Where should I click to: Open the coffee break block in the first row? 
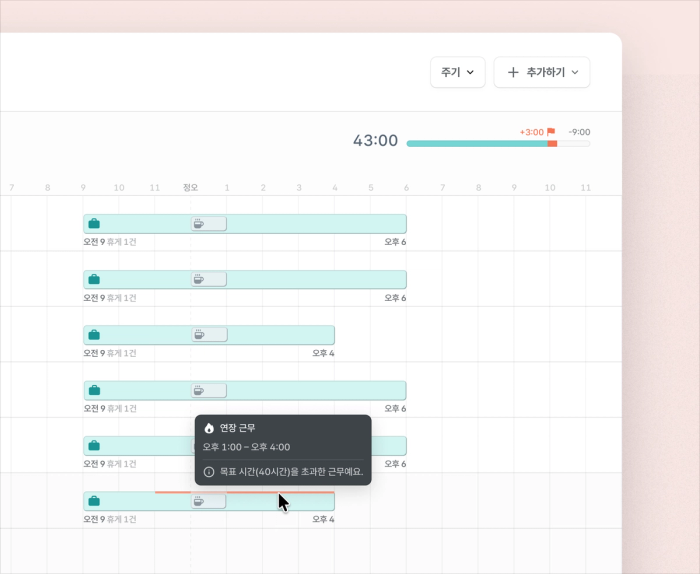pyautogui.click(x=209, y=224)
